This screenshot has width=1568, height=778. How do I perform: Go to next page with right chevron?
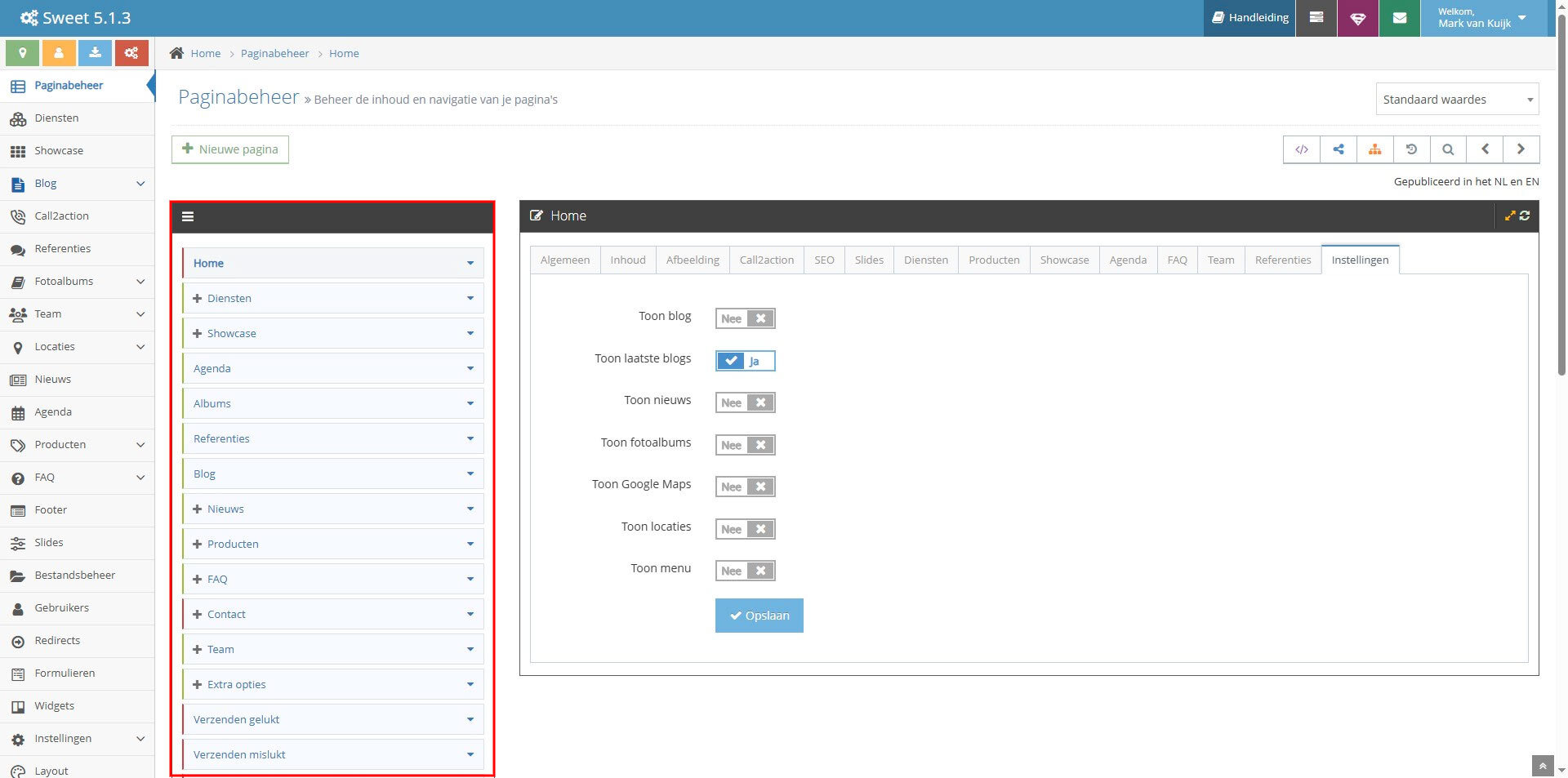[x=1521, y=149]
